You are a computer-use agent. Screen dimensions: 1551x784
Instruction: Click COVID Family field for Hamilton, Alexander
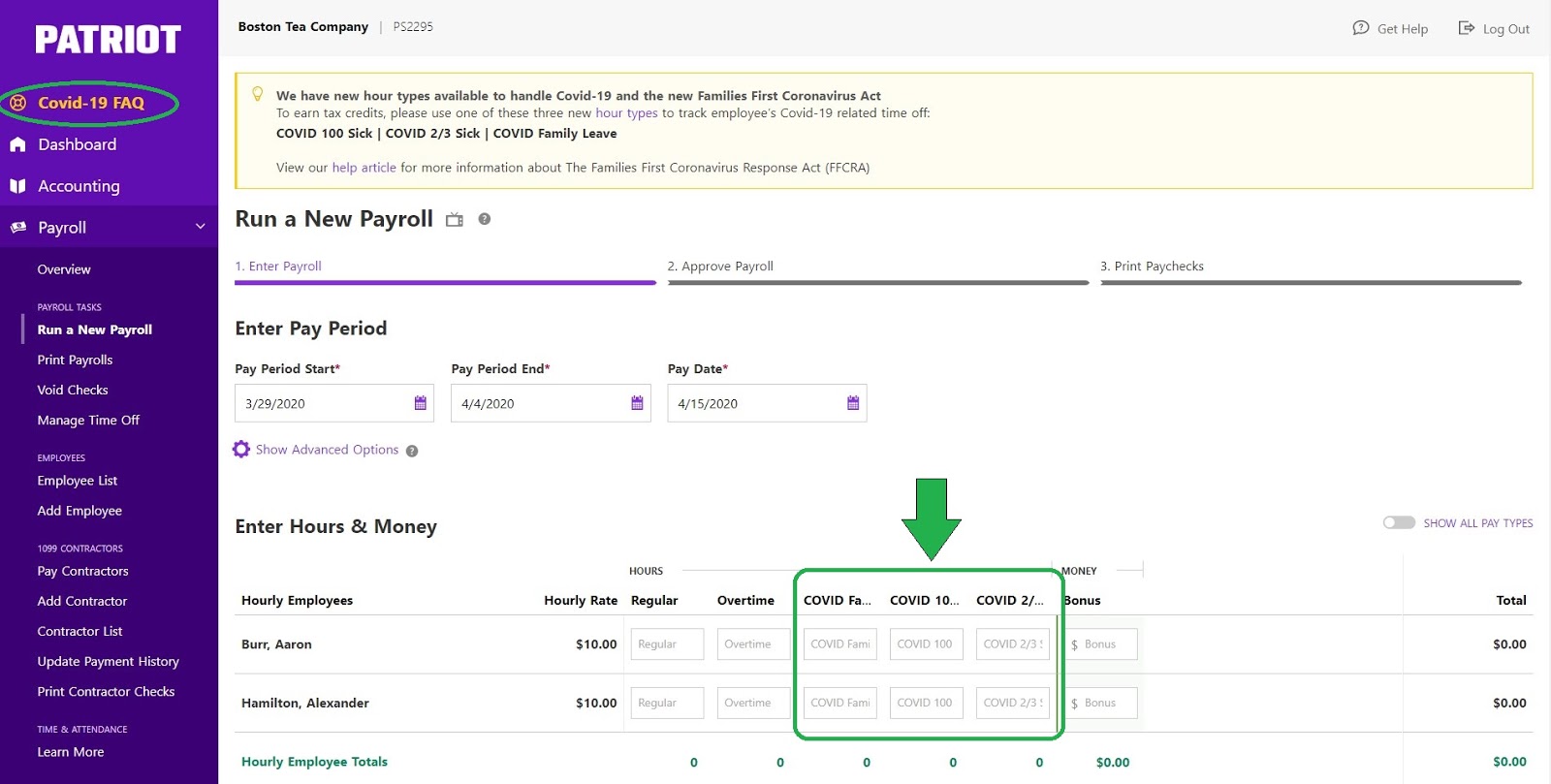(840, 703)
